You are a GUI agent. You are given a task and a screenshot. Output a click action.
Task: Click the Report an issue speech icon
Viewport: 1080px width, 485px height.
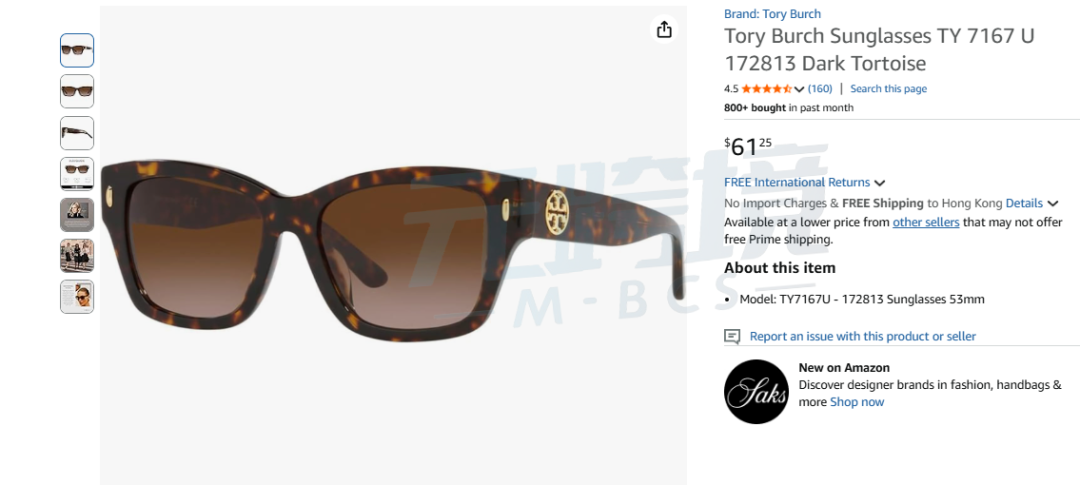click(732, 336)
